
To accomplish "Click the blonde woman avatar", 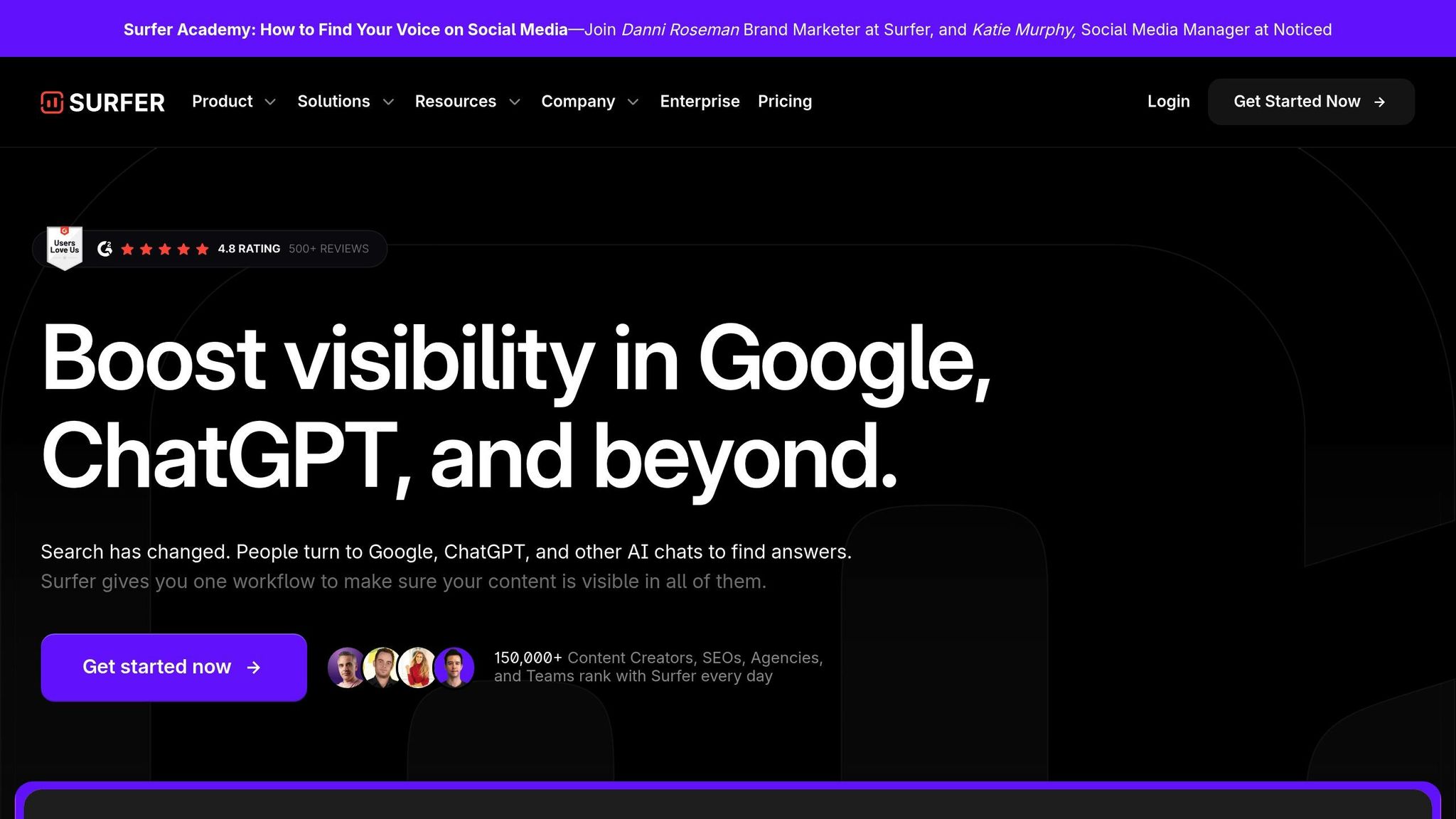I will click(x=418, y=668).
